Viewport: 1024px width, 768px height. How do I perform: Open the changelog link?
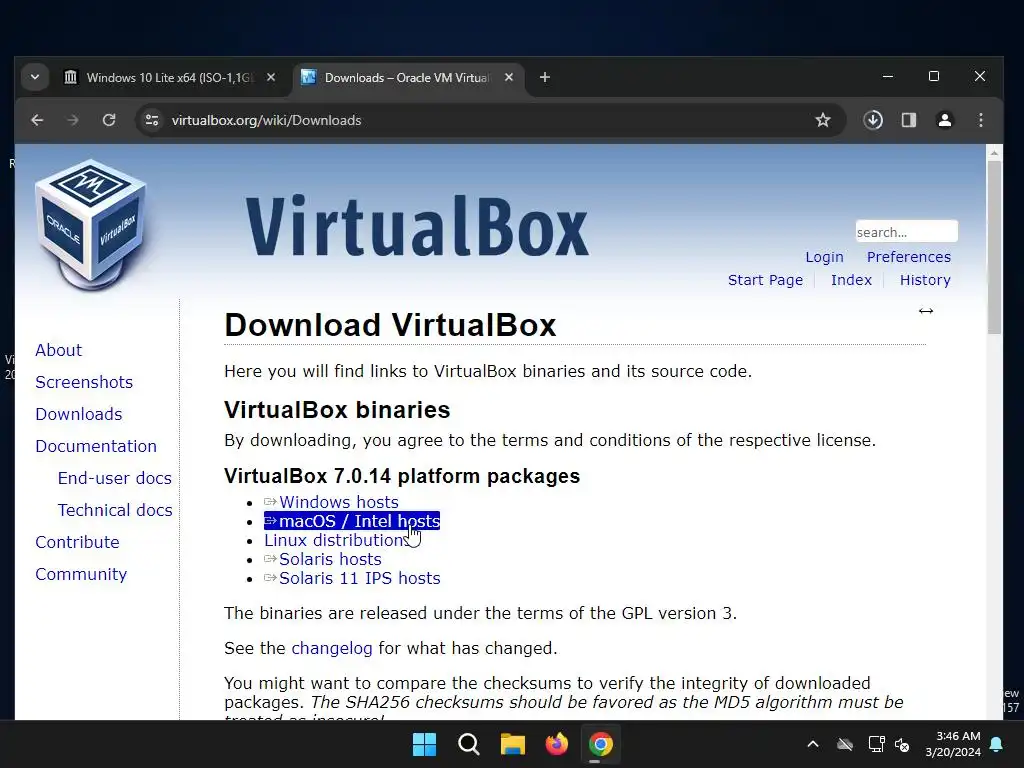332,648
